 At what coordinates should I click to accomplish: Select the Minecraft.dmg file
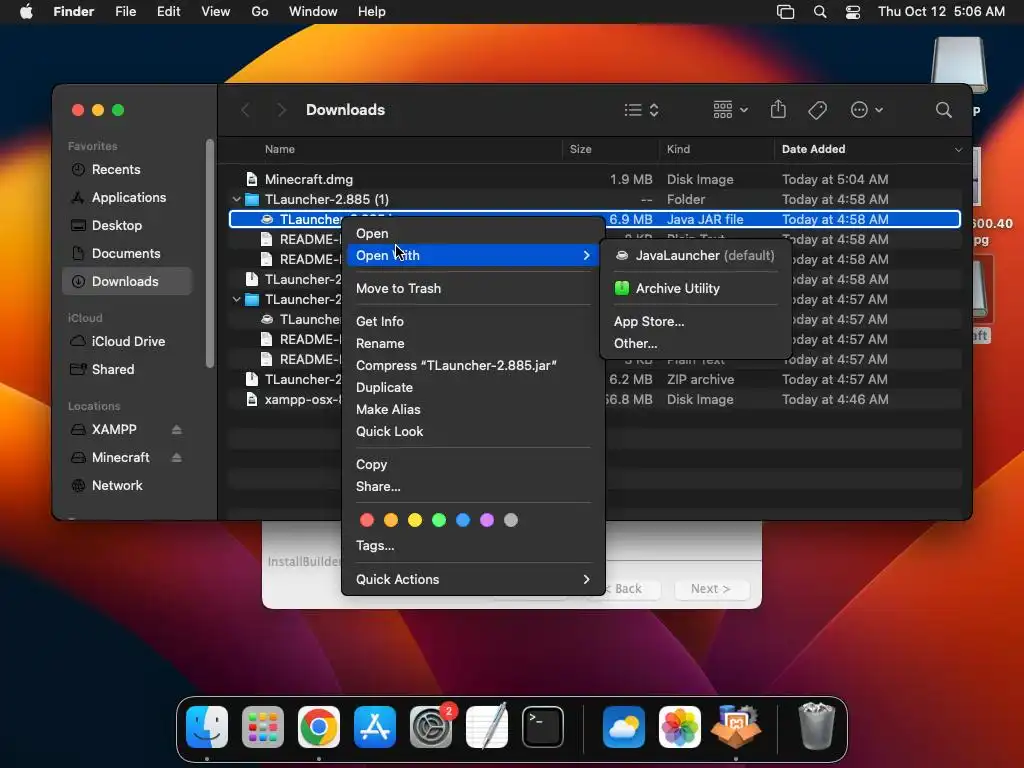tap(594, 179)
